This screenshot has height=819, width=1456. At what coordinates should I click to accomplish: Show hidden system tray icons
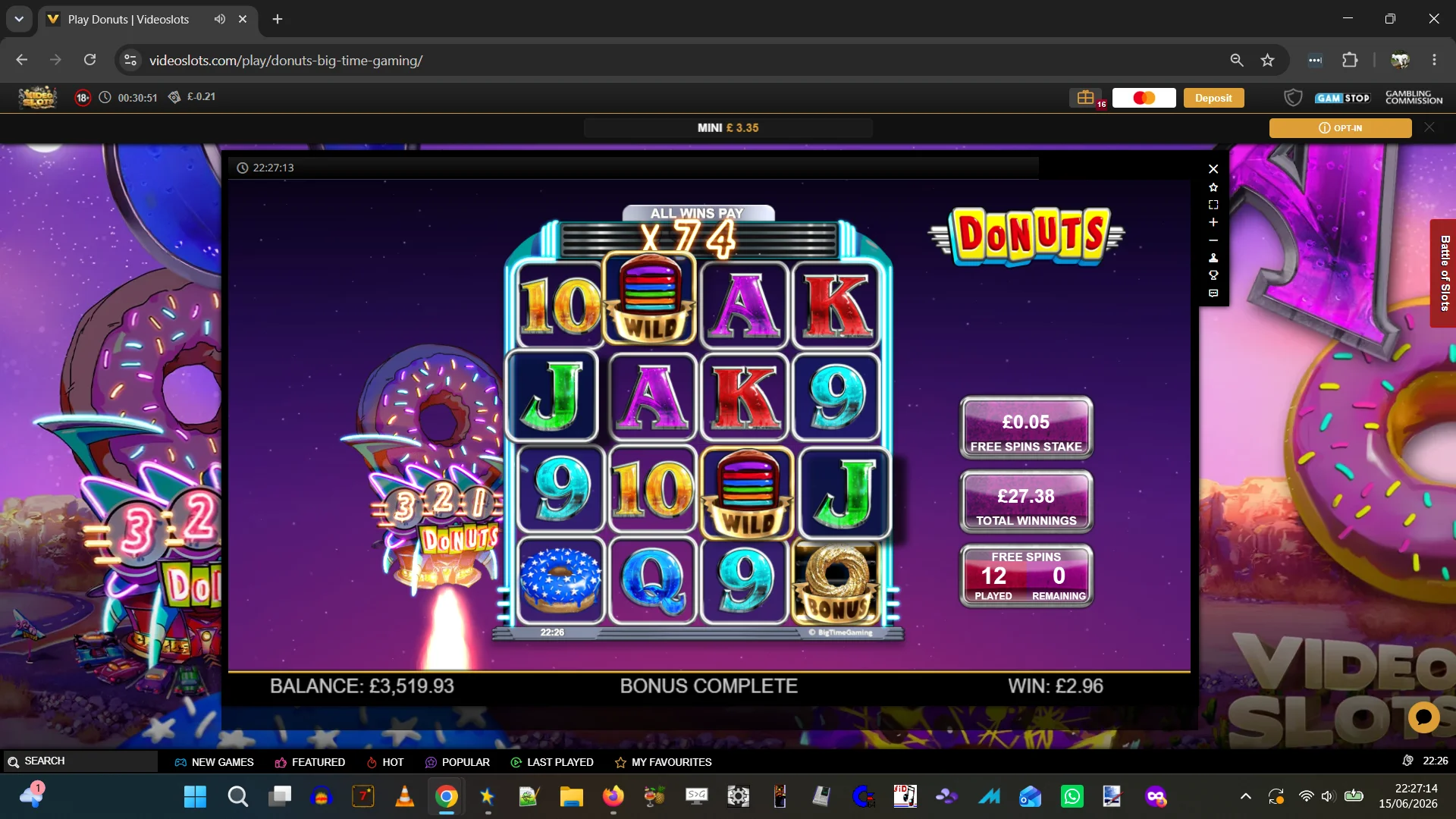(x=1245, y=796)
